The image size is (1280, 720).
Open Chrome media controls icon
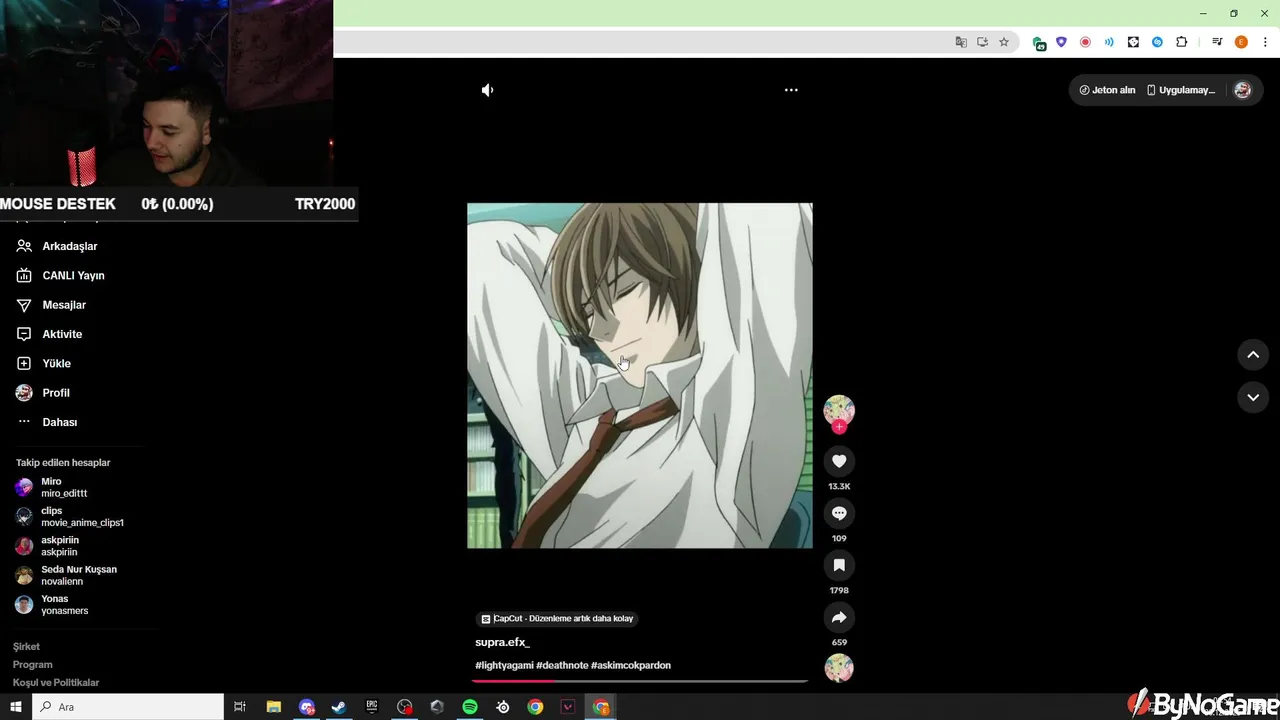tap(1217, 42)
